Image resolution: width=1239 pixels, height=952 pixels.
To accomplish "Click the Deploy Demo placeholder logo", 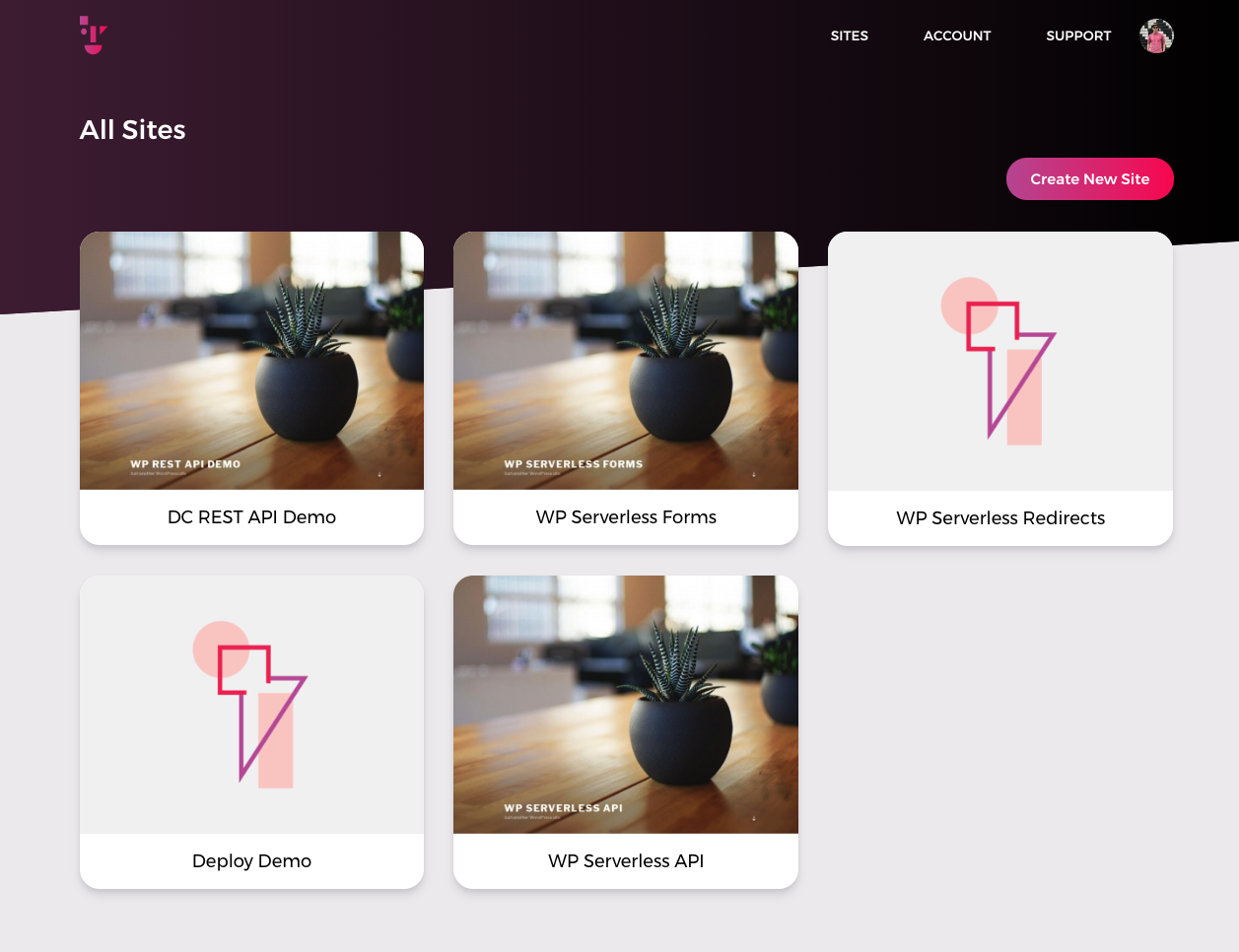I will pyautogui.click(x=250, y=705).
